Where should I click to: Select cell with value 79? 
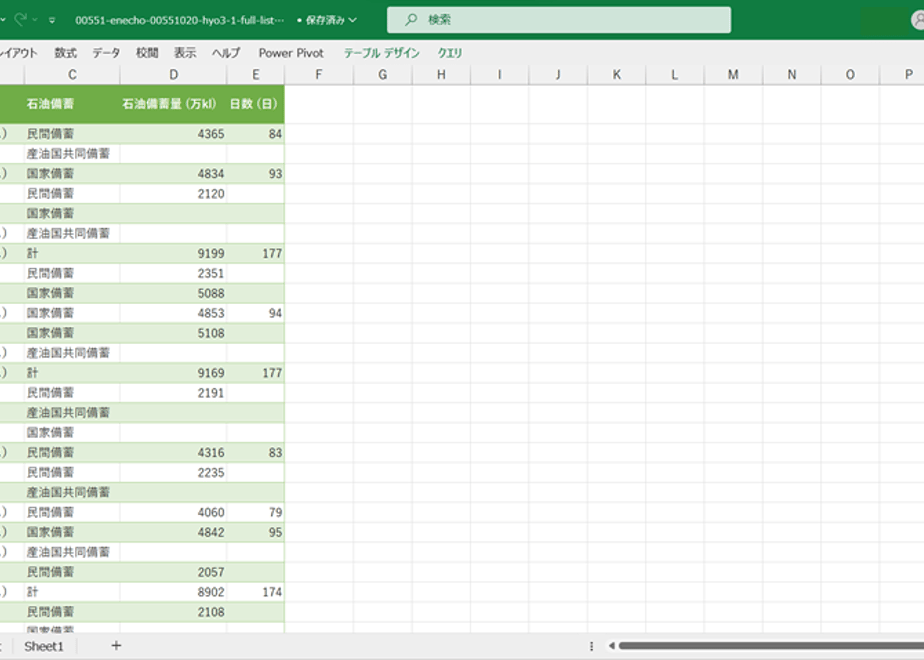pos(256,512)
